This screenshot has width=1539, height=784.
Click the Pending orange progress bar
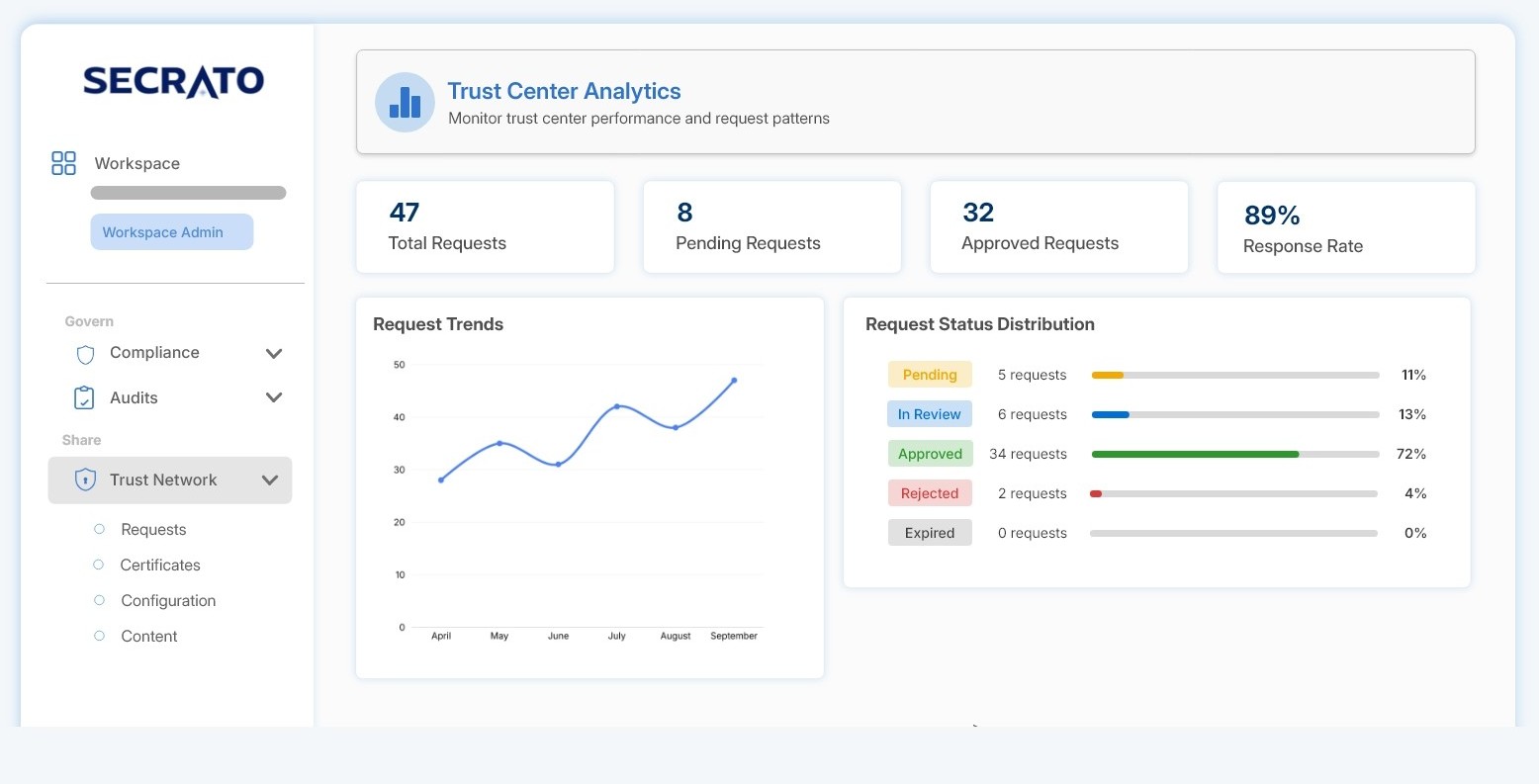tap(1107, 375)
